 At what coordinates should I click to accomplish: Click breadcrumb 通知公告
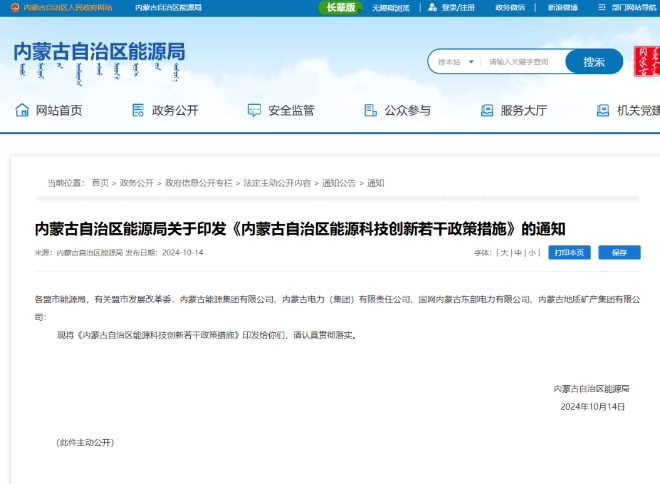(x=339, y=183)
